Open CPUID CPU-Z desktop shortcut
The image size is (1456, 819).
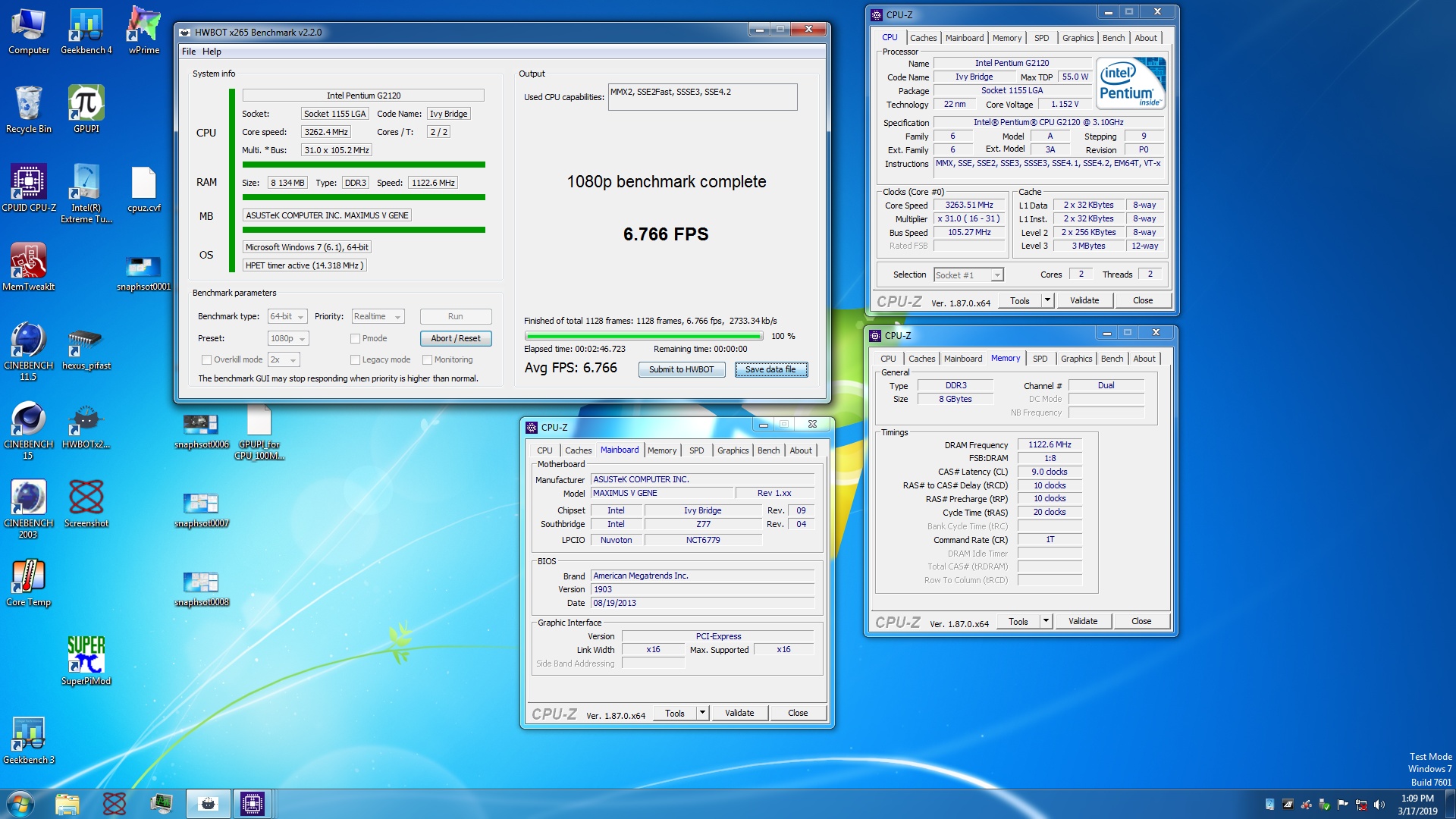pyautogui.click(x=29, y=188)
